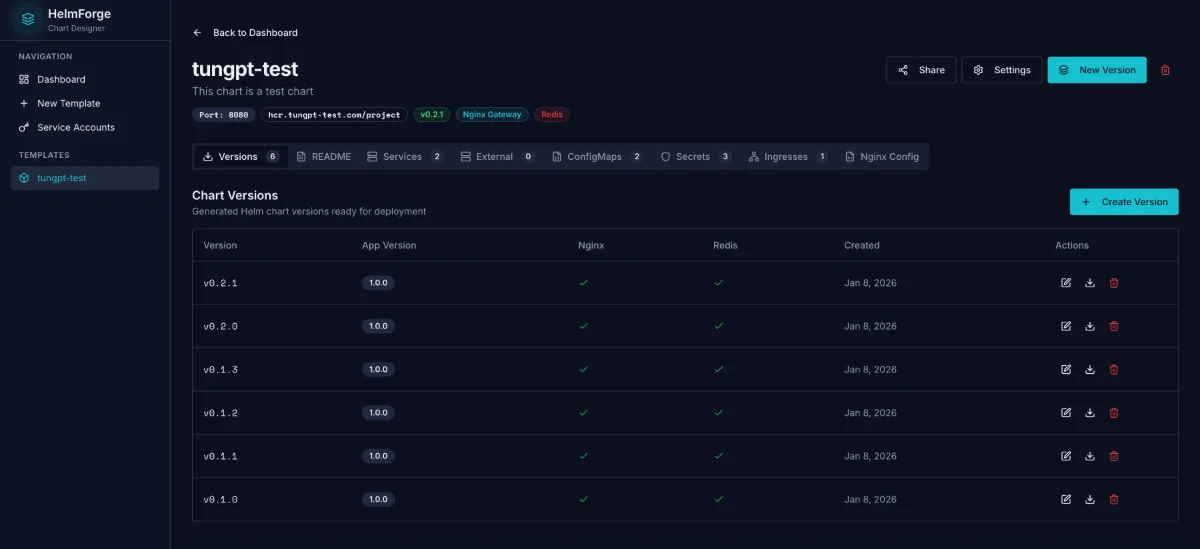Edit version v0.1.1 pencil icon
This screenshot has width=1200, height=549.
pyautogui.click(x=1066, y=456)
